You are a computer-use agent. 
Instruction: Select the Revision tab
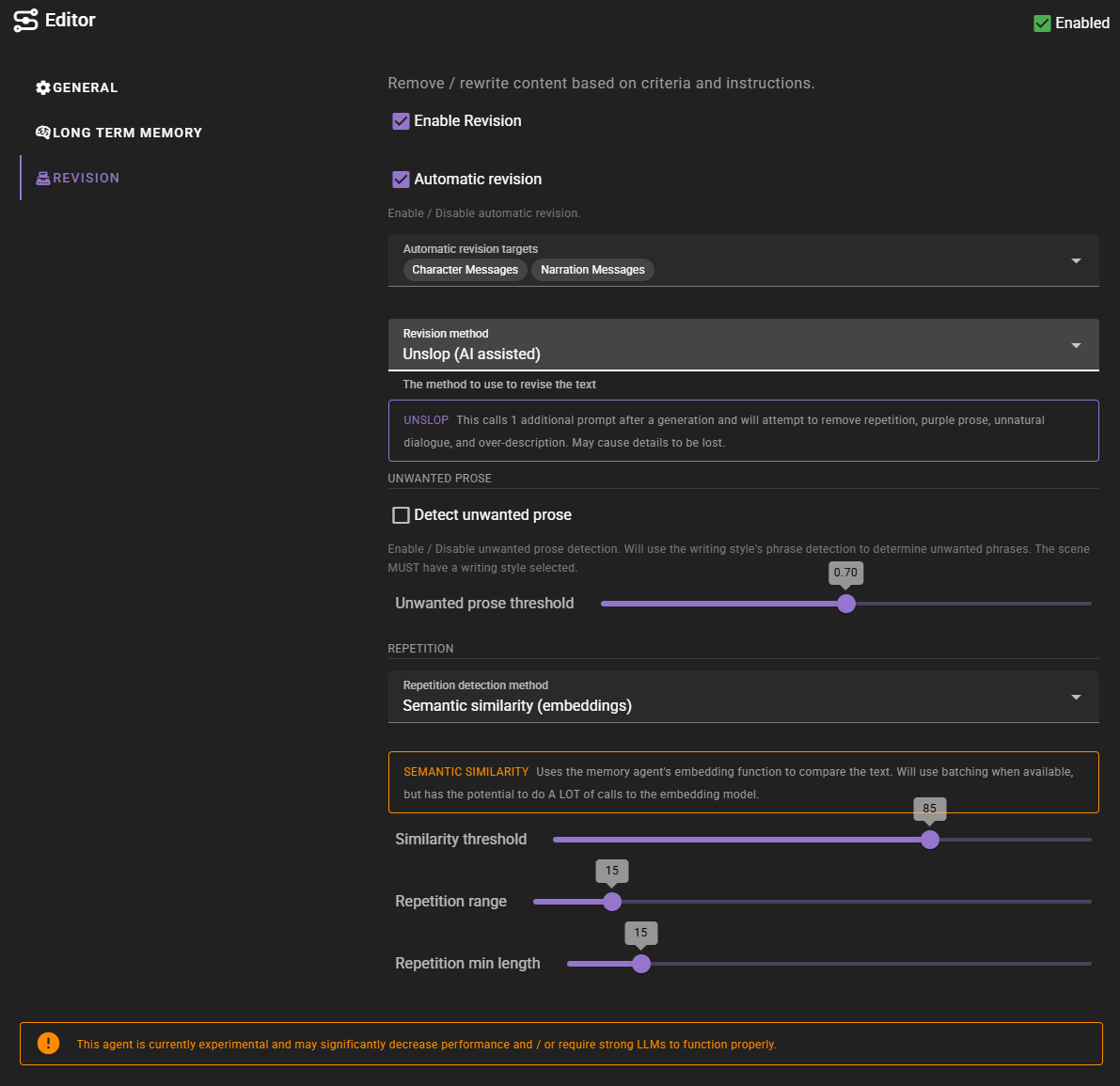click(x=86, y=178)
